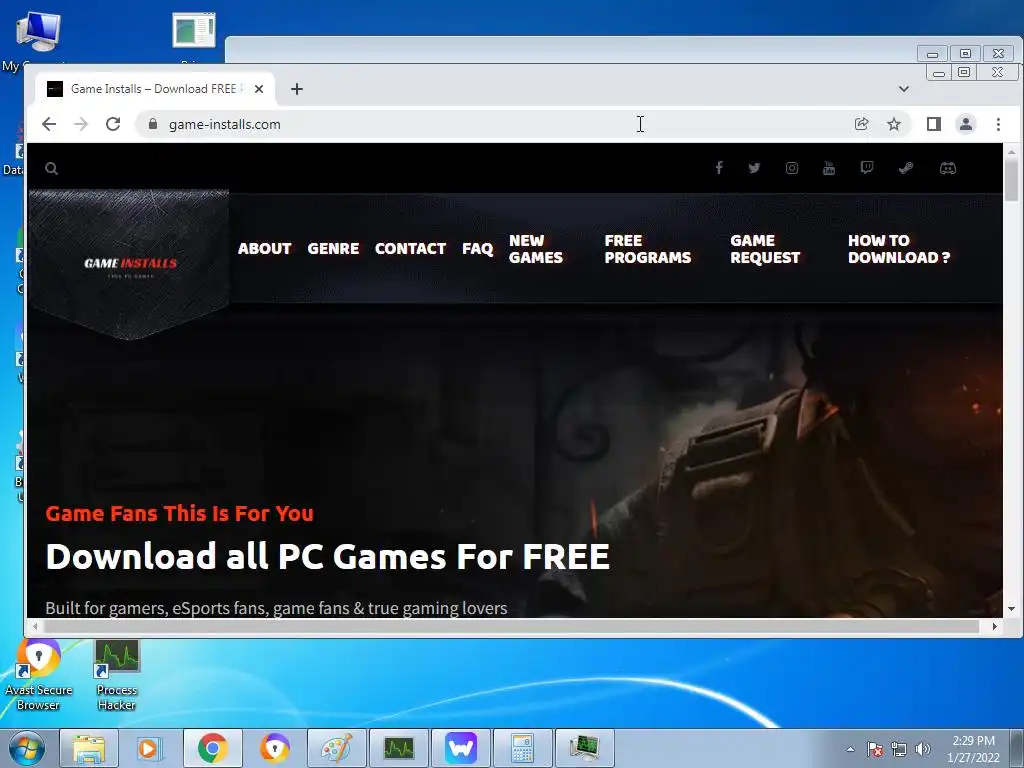This screenshot has height=768, width=1024.
Task: Open the purple W app on the taskbar
Action: pos(461,748)
